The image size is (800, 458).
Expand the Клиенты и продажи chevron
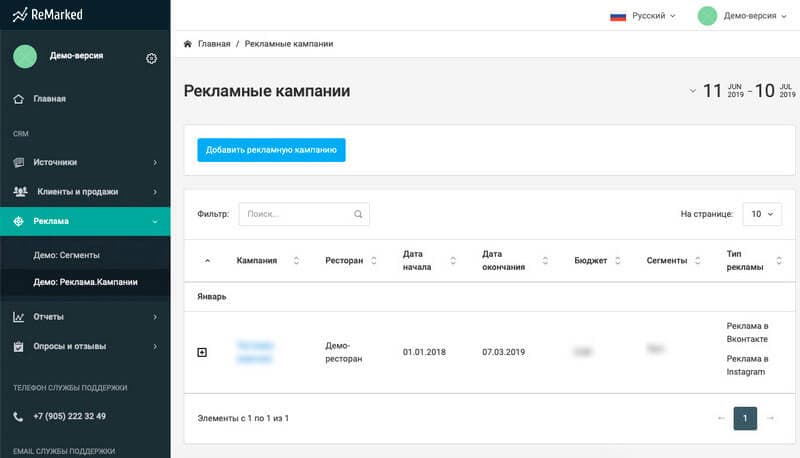[155, 192]
